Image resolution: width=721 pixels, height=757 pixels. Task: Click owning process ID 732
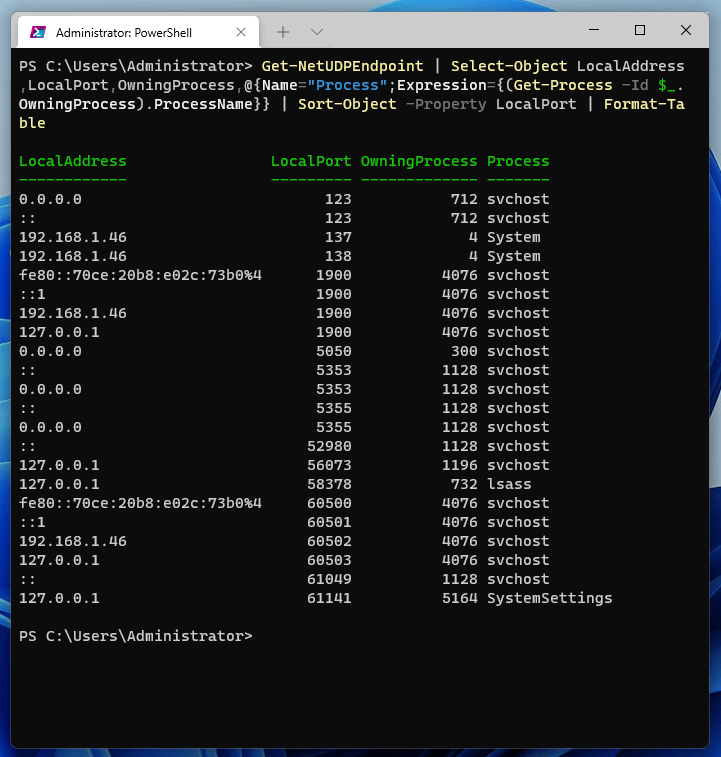point(464,484)
